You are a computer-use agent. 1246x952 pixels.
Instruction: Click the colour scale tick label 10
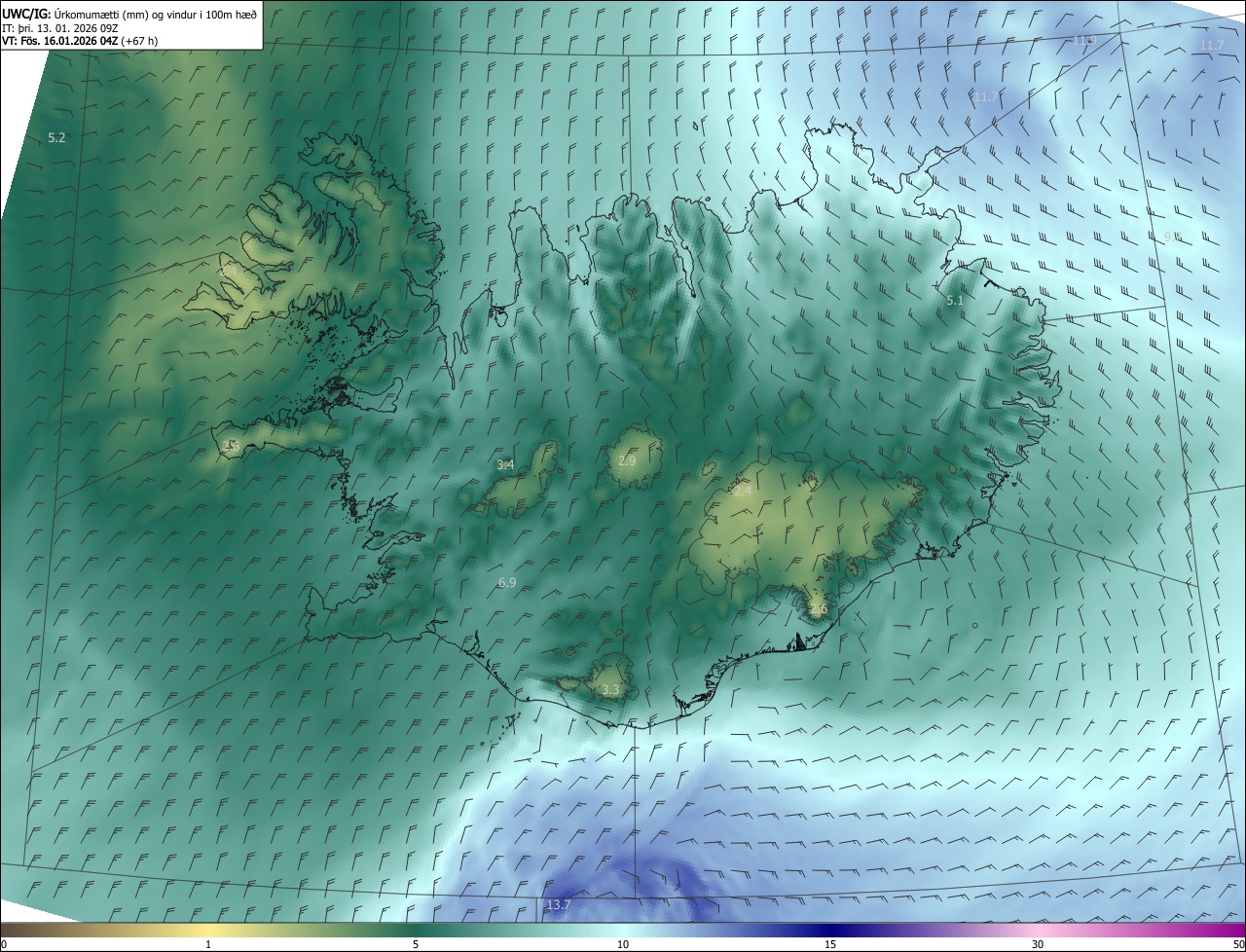tap(623, 944)
